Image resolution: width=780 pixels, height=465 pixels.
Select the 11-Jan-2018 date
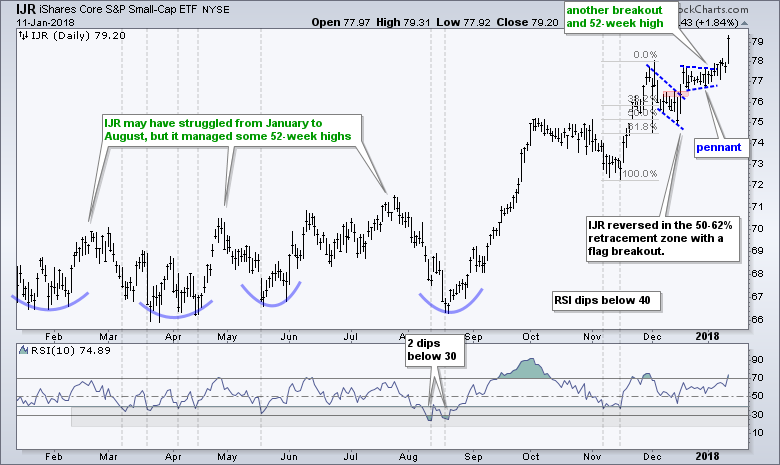(45, 22)
